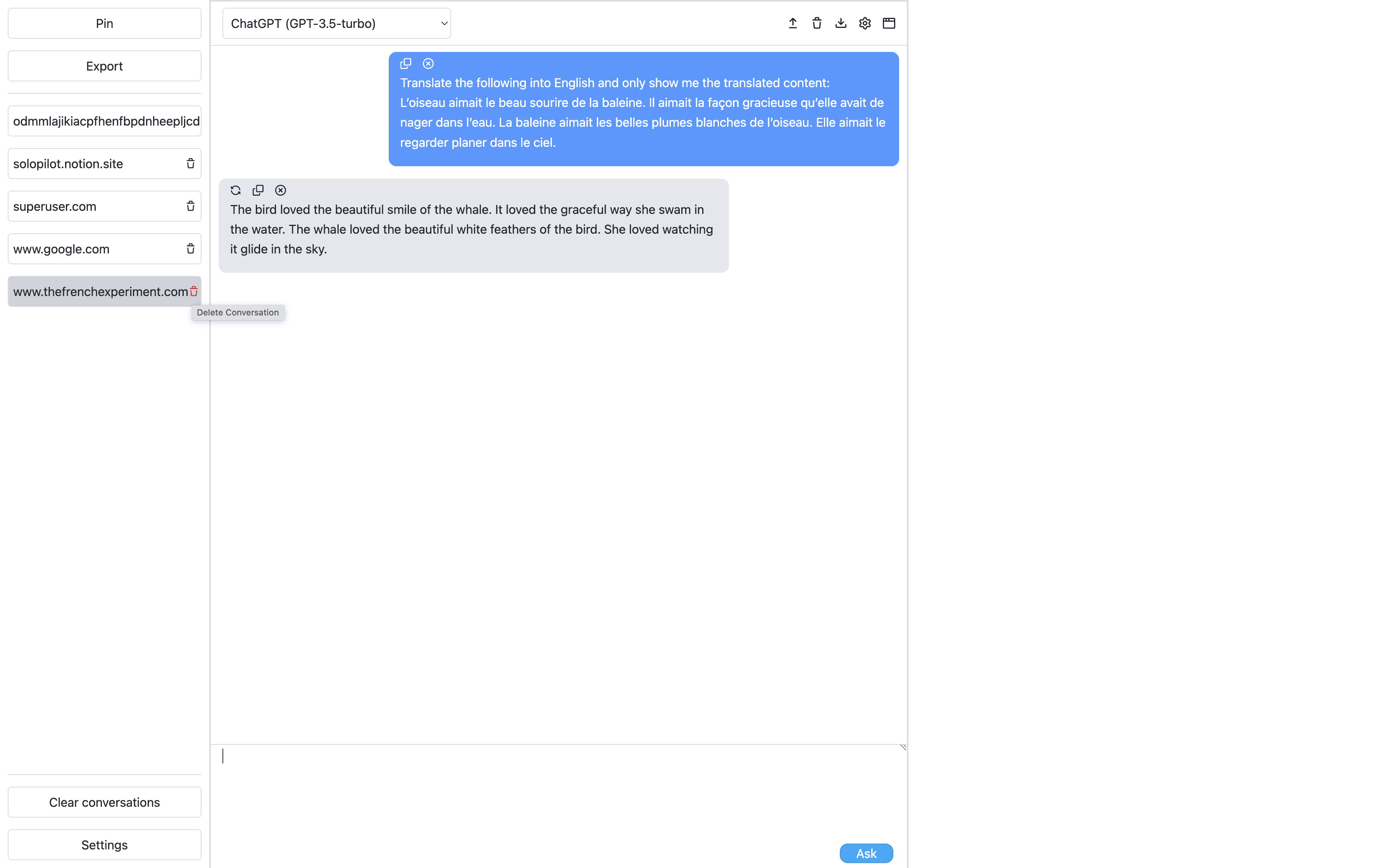The height and width of the screenshot is (868, 1389).
Task: Focus the message input text area
Action: 558,792
